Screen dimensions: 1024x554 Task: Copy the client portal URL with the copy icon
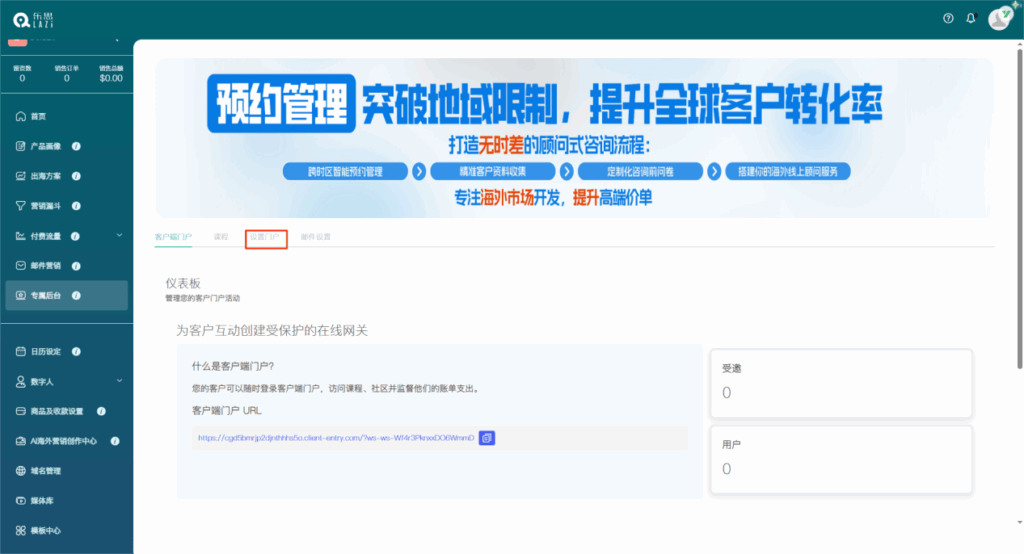[x=487, y=438]
